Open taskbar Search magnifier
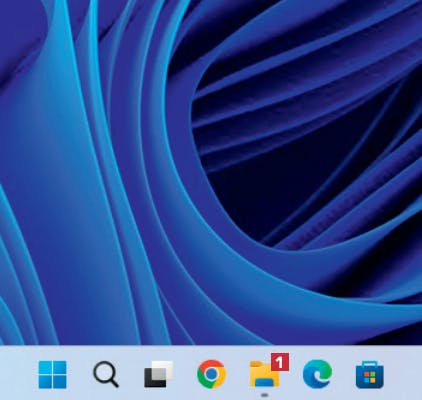 pos(106,374)
